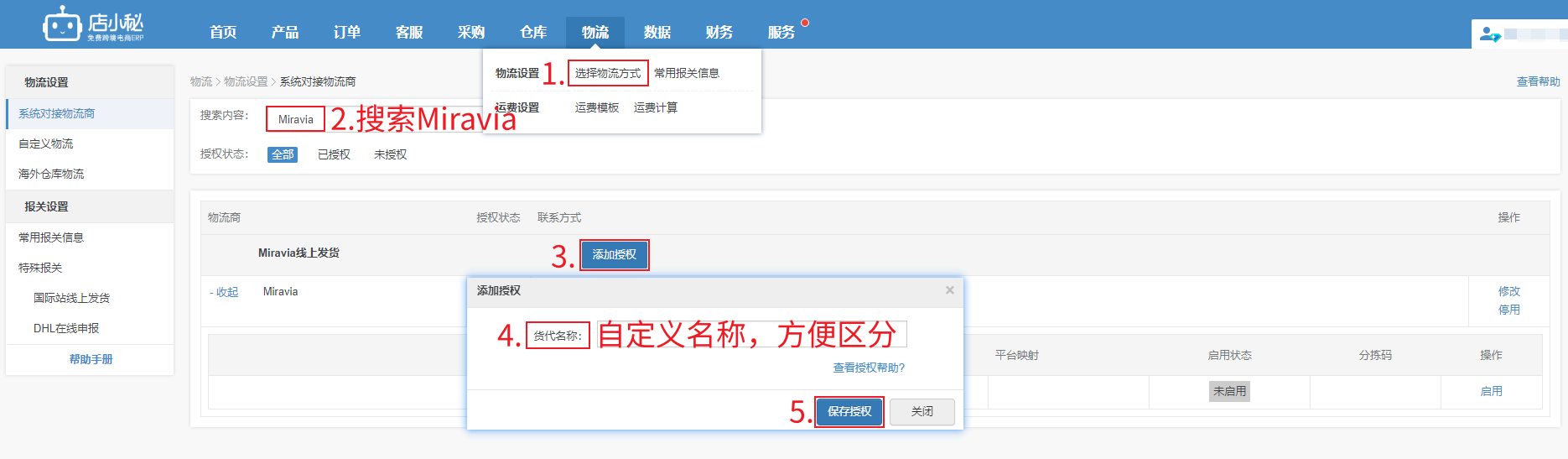1568x459 pixels.
Task: Open 帮助手册 link in the sidebar
Action: tap(91, 359)
